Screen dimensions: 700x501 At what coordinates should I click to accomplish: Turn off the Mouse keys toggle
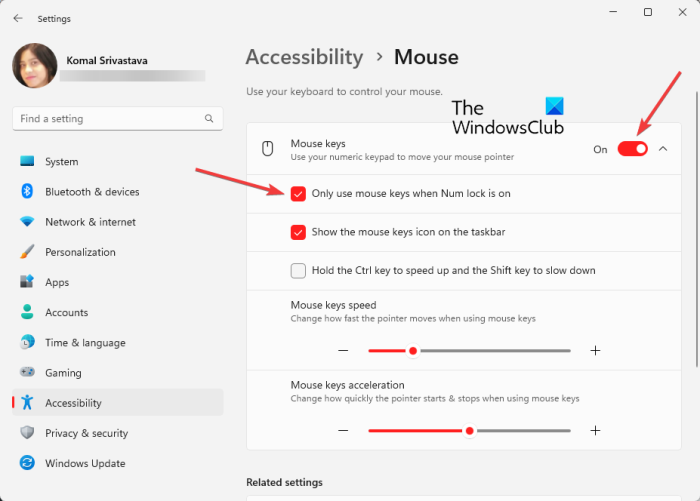[632, 149]
